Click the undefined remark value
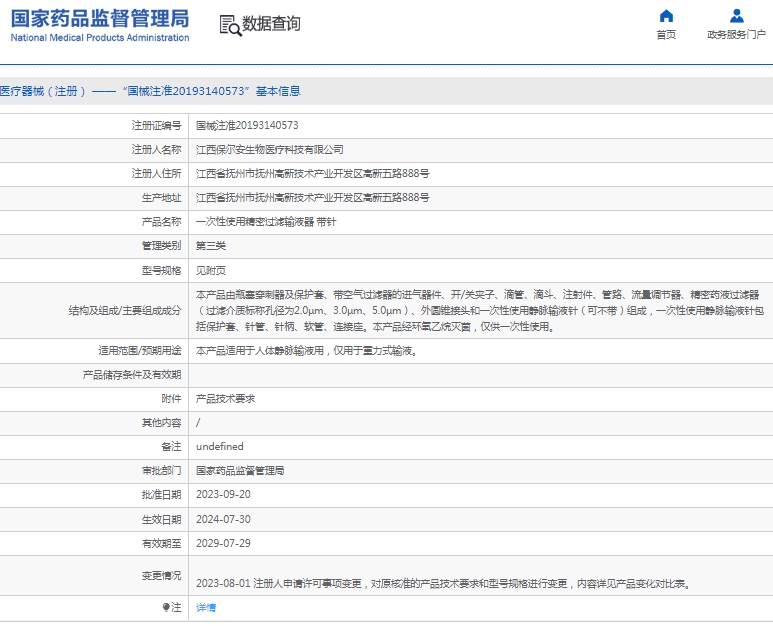The image size is (773, 626). click(x=219, y=447)
